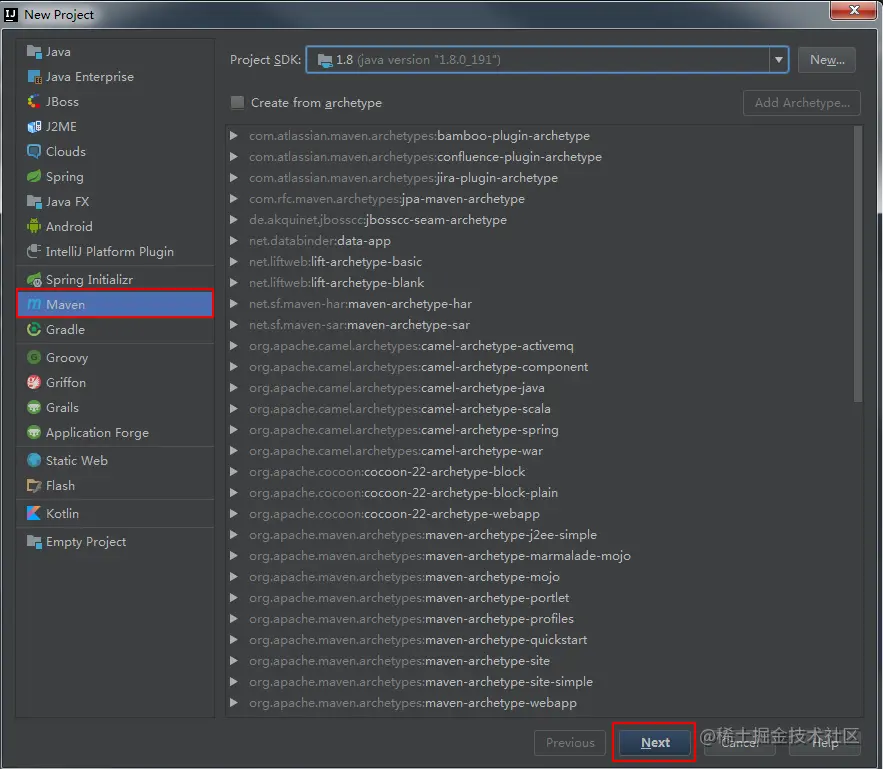The width and height of the screenshot is (883, 769).
Task: Expand the camel-archetype-spring node
Action: click(234, 430)
